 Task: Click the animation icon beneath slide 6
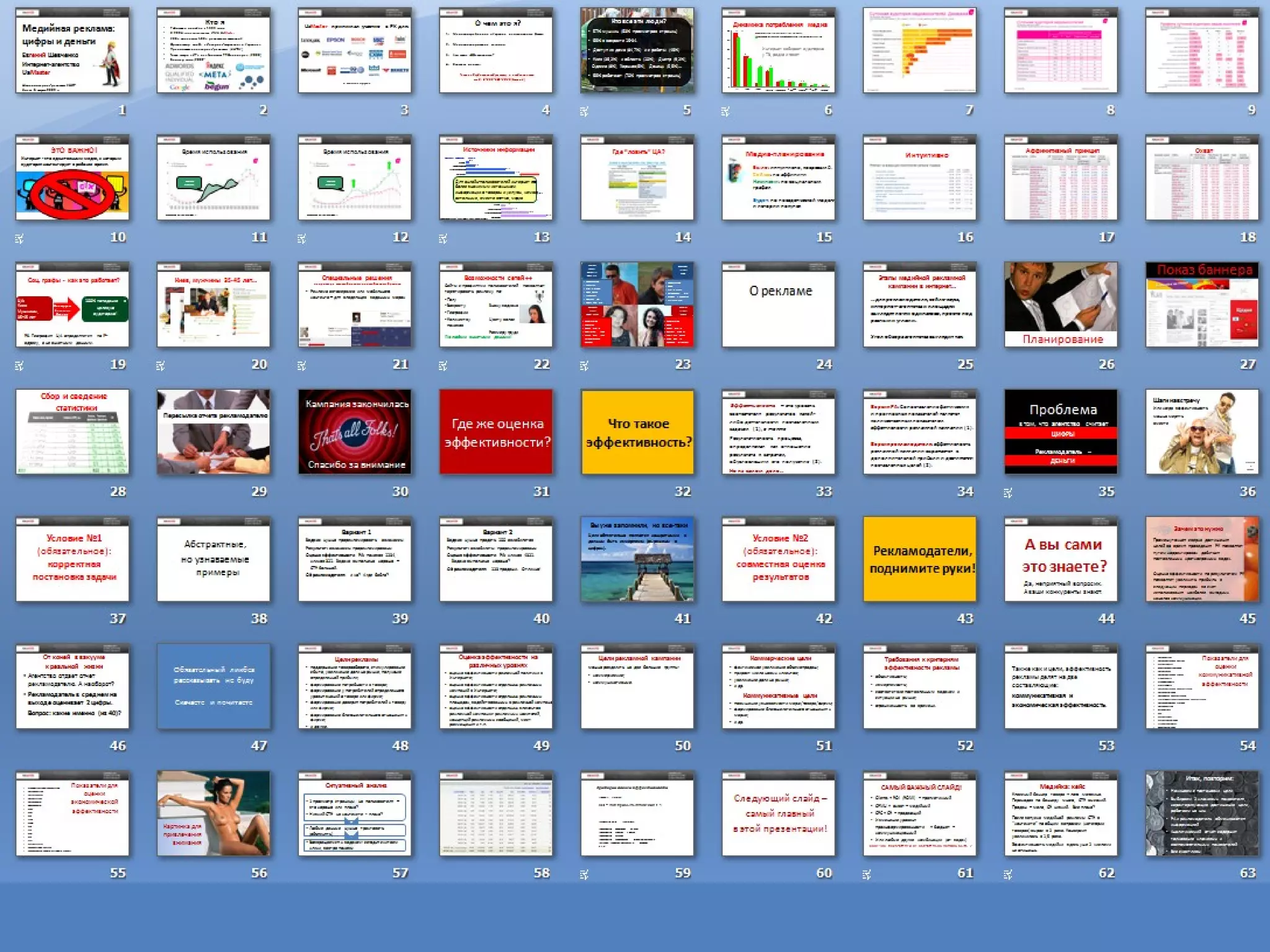pos(726,112)
